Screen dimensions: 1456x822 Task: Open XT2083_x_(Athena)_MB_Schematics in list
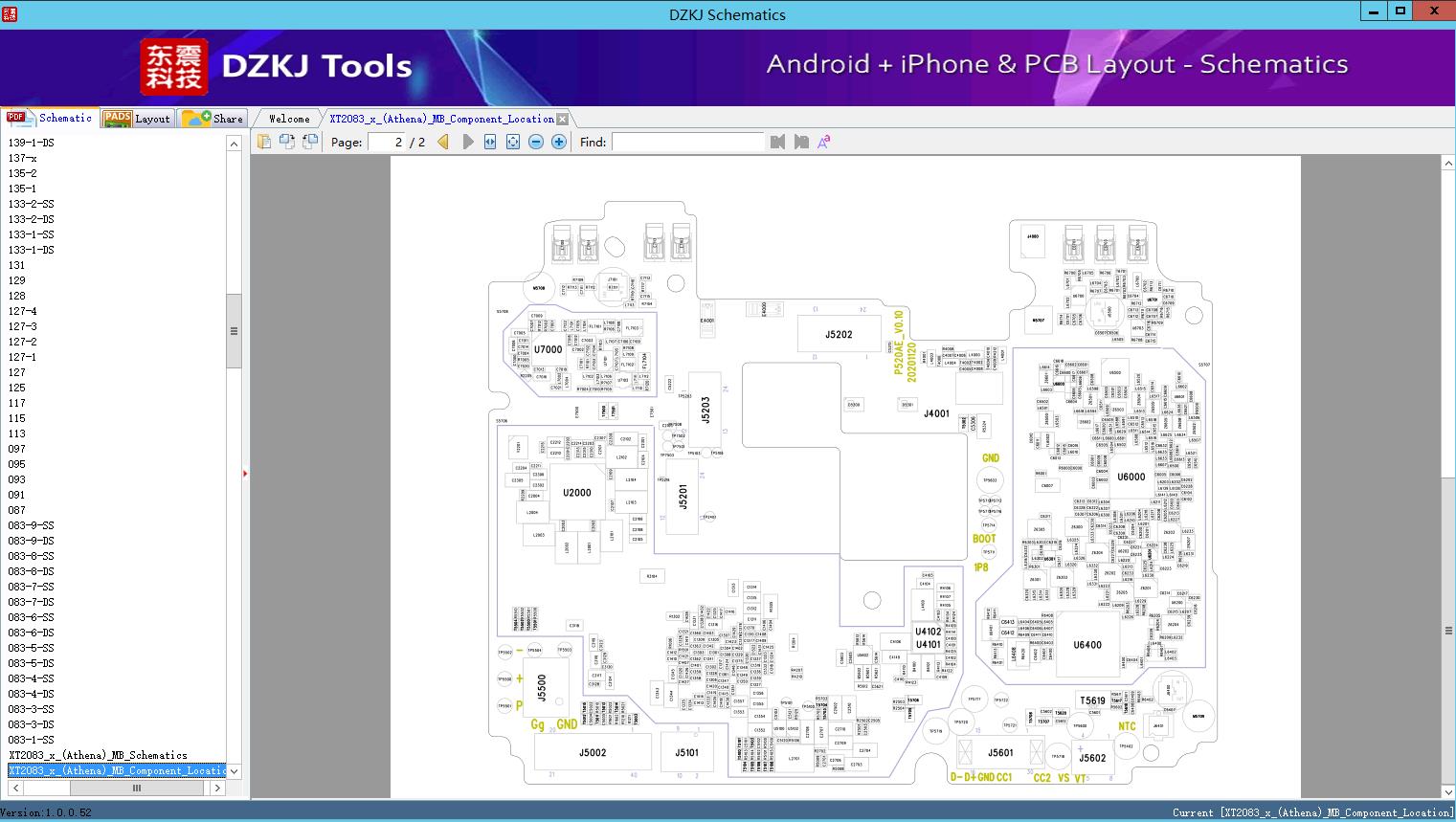pos(98,755)
